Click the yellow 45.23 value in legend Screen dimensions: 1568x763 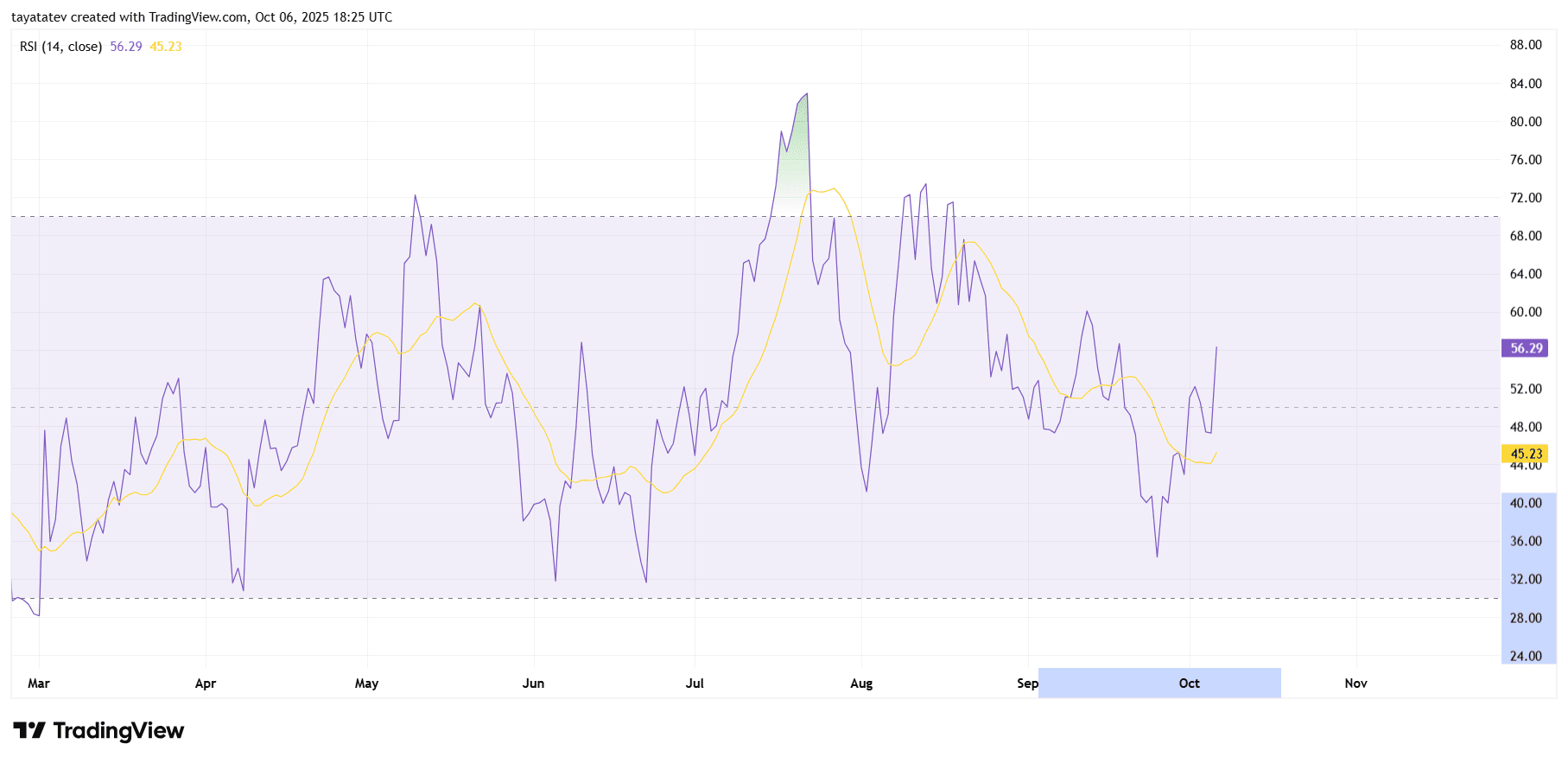[x=166, y=47]
